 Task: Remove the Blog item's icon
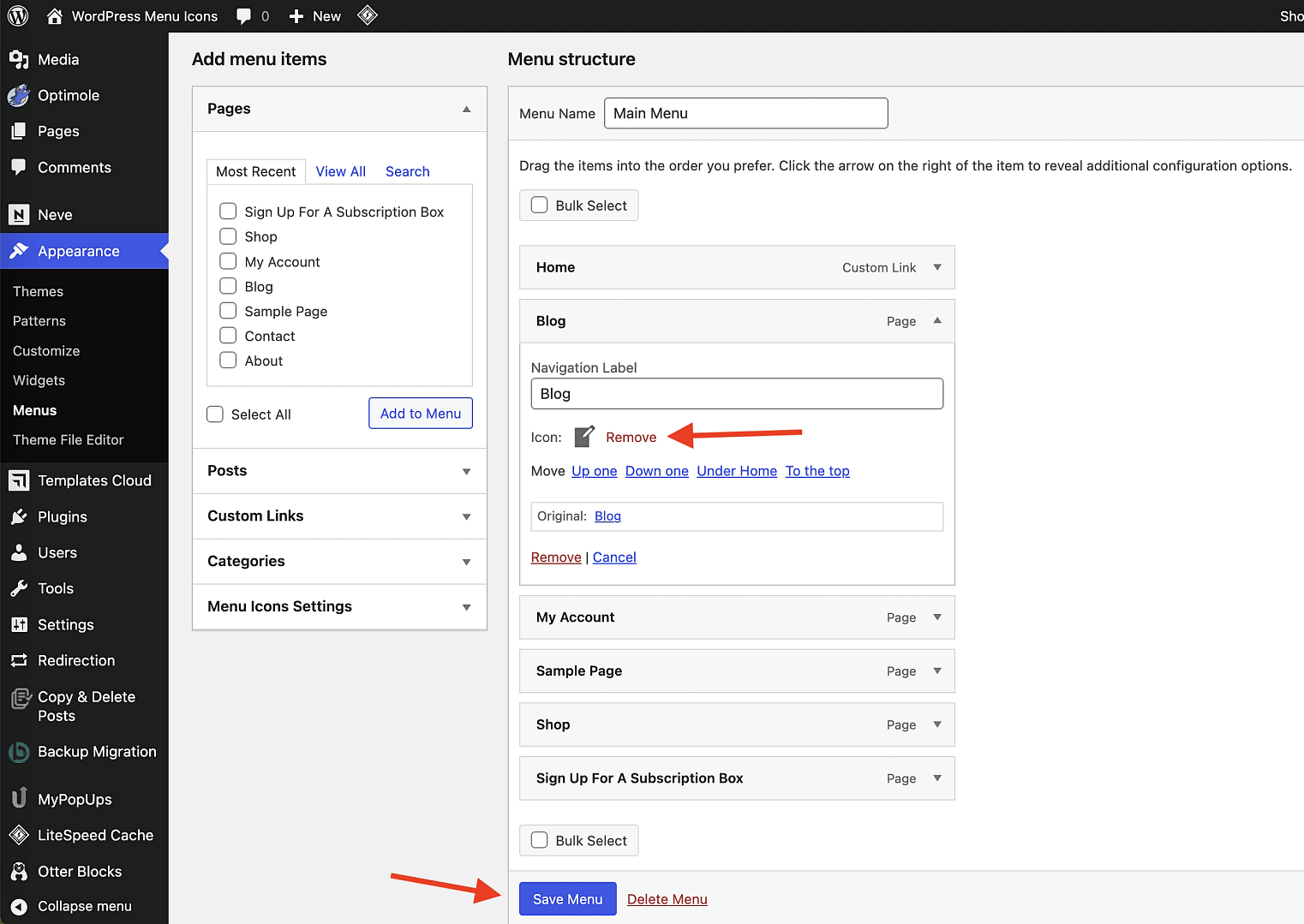(631, 437)
